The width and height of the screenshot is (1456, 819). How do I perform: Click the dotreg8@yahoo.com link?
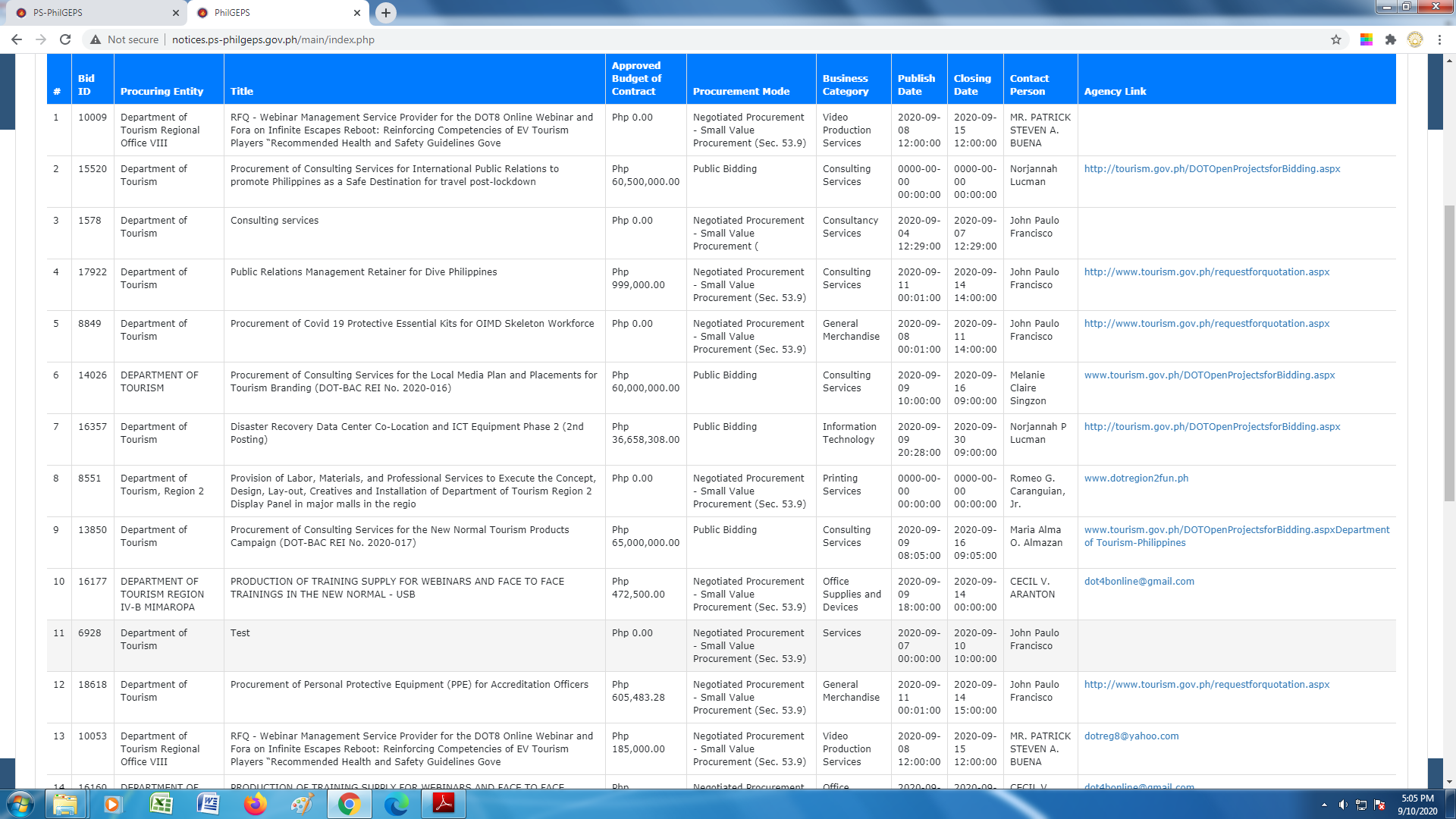pos(1131,736)
